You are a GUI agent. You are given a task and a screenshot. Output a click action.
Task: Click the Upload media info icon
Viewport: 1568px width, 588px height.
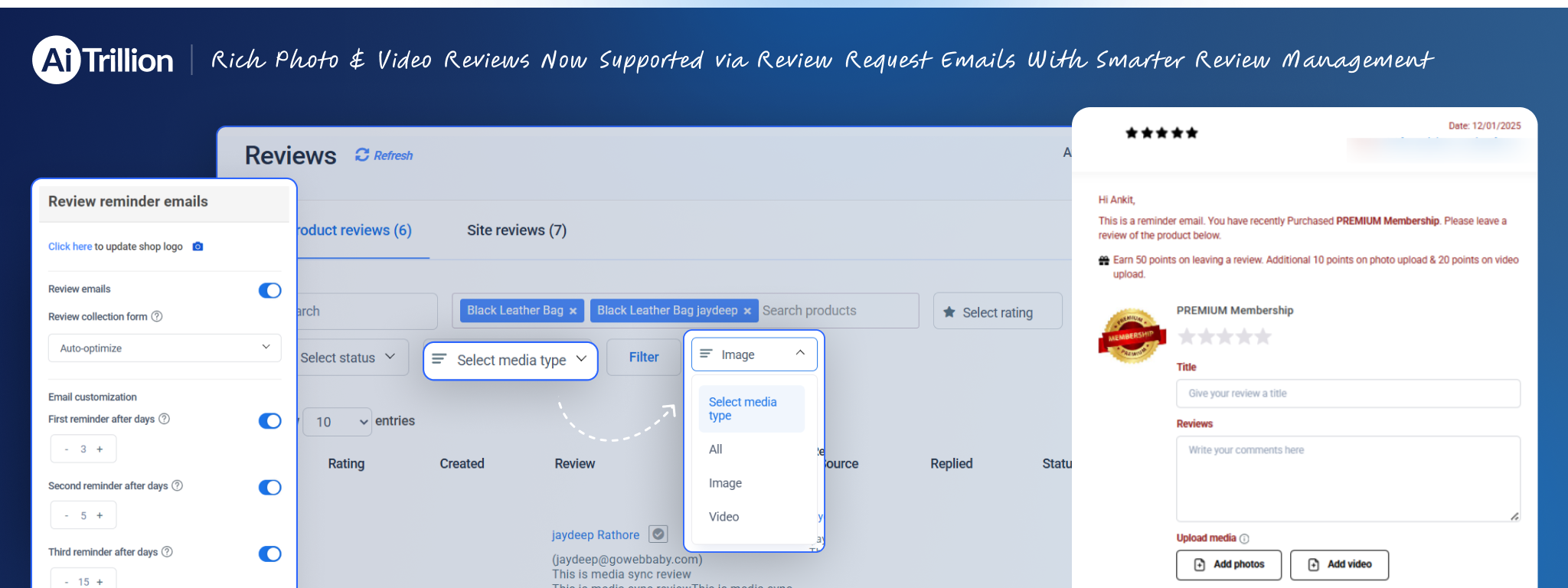pos(1244,539)
